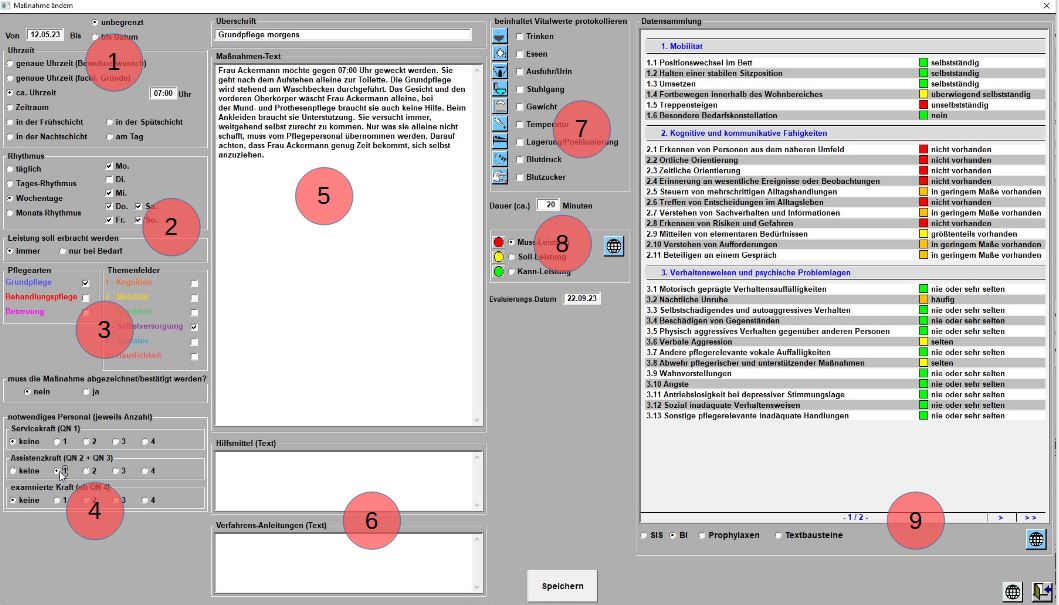Click the exit door icon
This screenshot has width=1059, height=605.
point(1042,592)
